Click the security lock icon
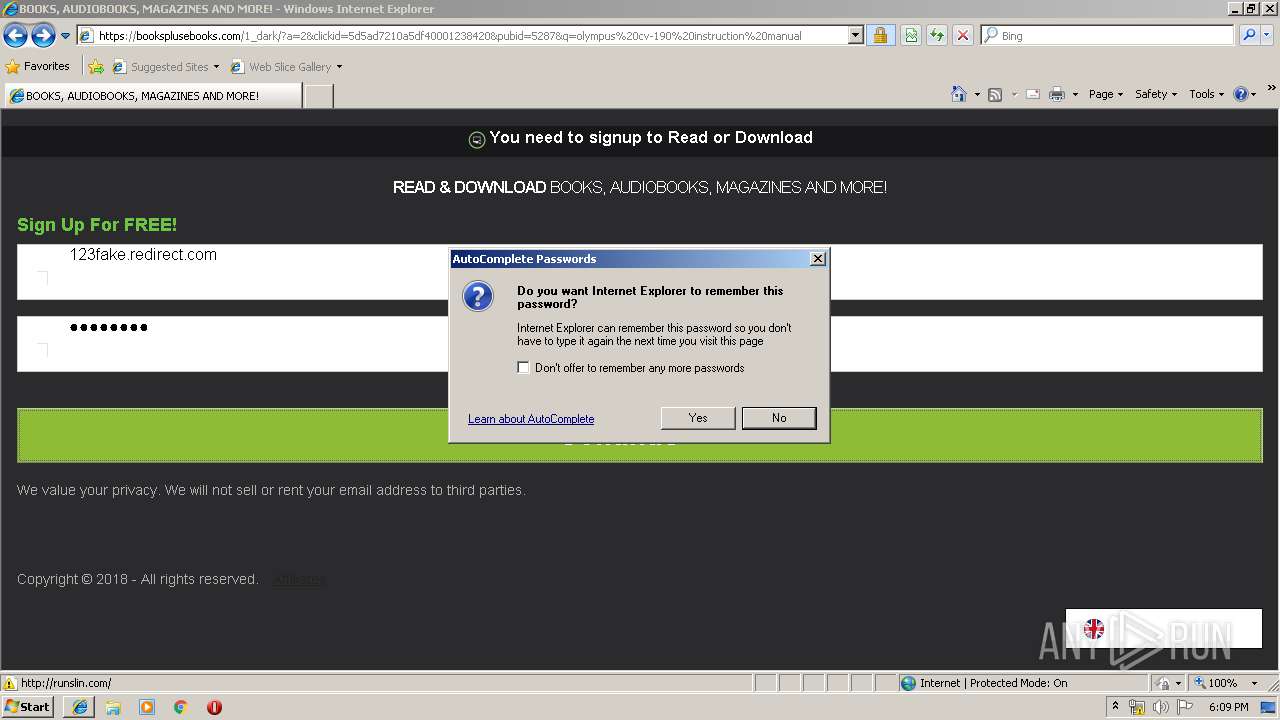The image size is (1280, 720). 880,36
